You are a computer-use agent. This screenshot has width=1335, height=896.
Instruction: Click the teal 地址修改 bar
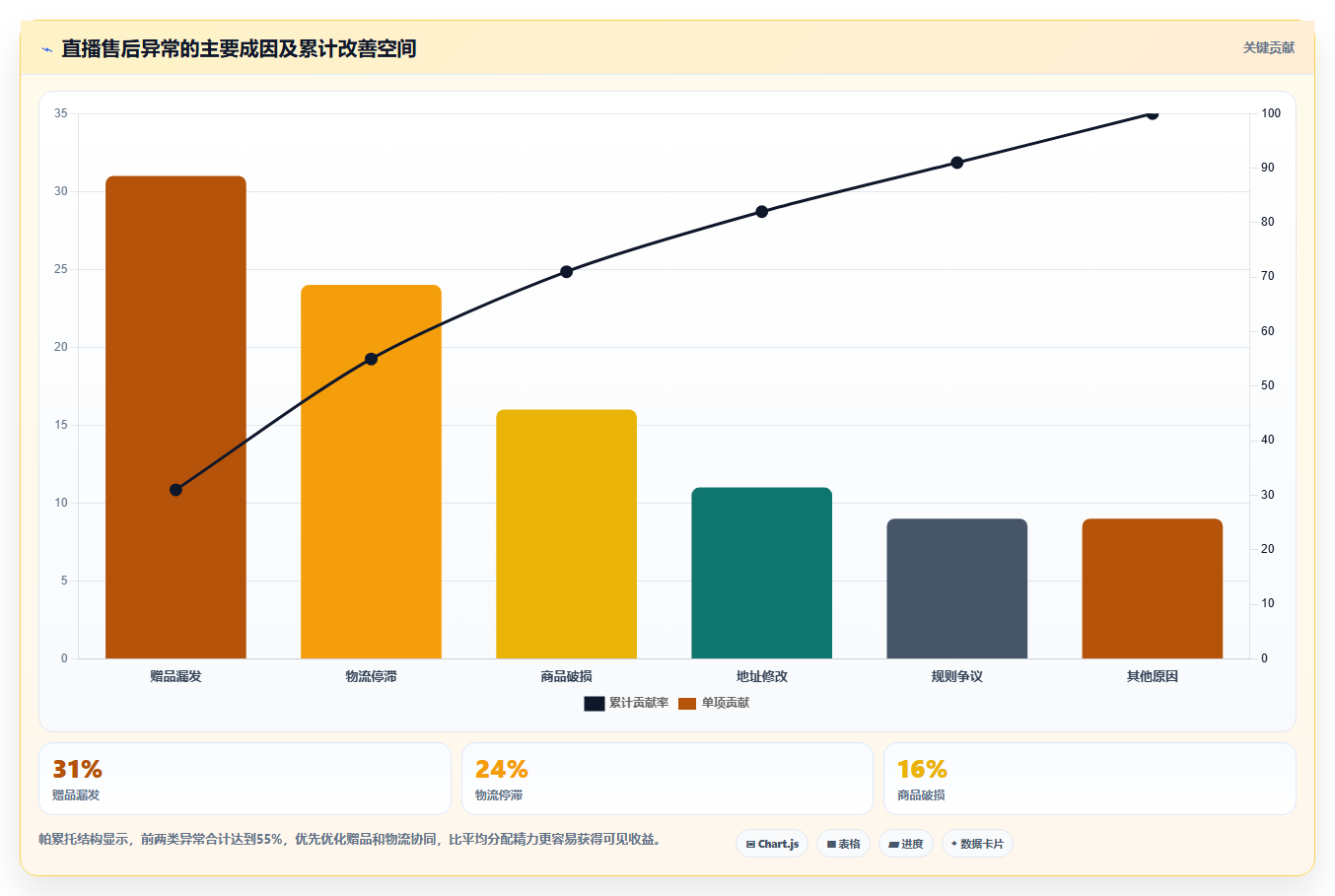tap(761, 573)
